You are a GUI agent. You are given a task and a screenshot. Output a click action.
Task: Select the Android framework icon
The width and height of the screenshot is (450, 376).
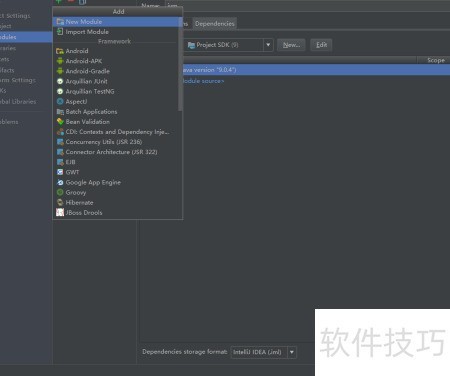[x=60, y=51]
